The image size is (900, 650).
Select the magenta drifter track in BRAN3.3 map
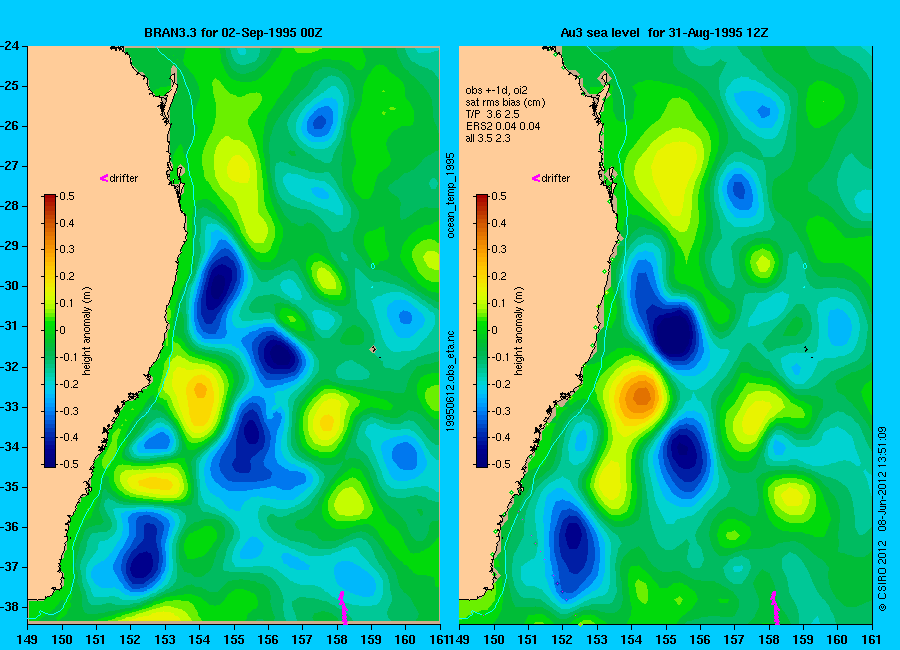coord(343,608)
